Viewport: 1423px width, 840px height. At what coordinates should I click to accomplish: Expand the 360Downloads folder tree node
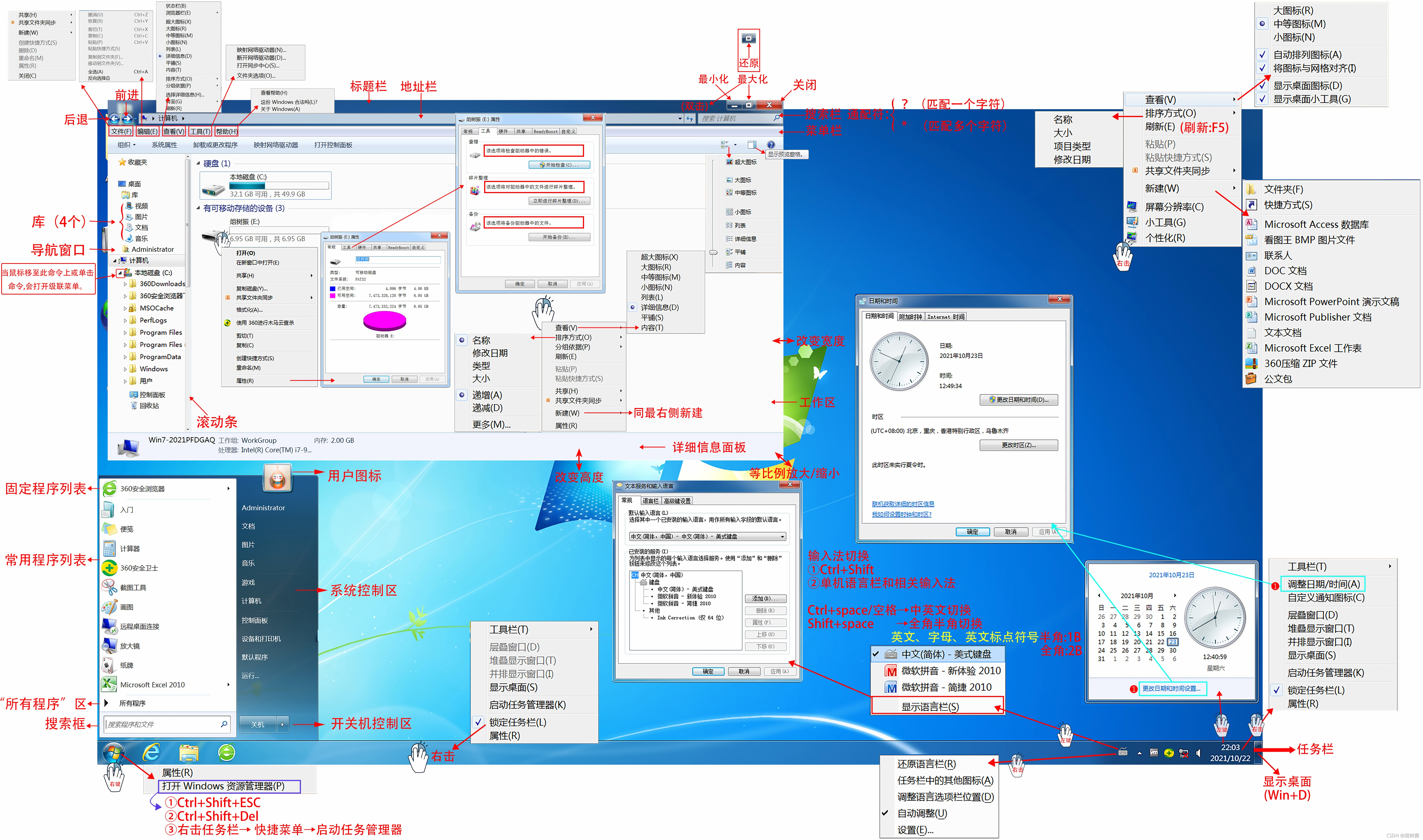click(x=125, y=284)
